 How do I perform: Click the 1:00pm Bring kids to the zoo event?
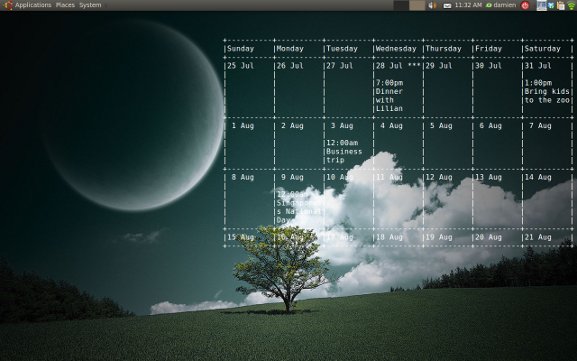click(x=547, y=92)
